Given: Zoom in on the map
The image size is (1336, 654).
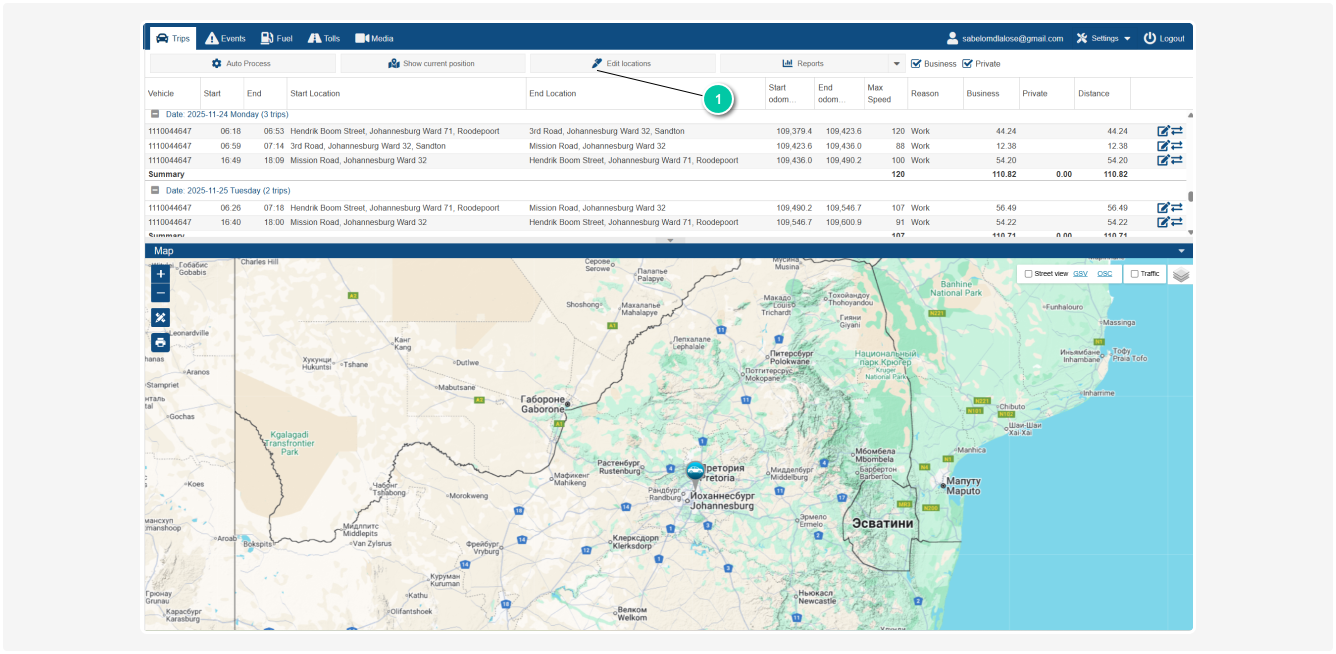Looking at the screenshot, I should (160, 273).
